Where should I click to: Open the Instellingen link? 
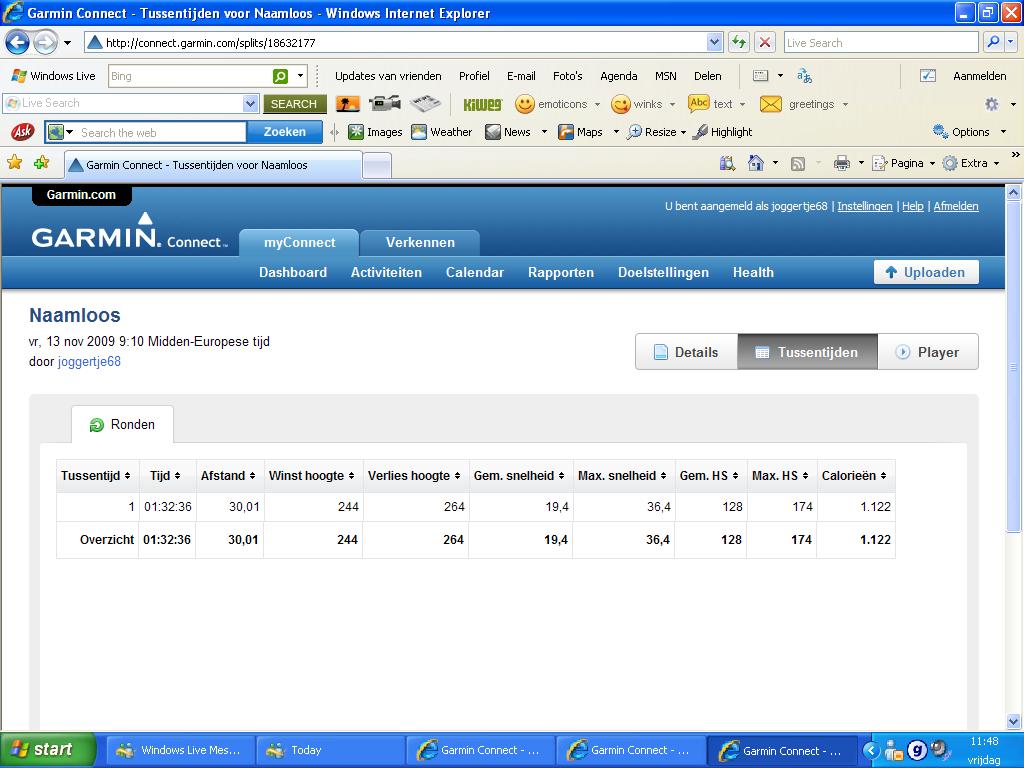(x=865, y=206)
